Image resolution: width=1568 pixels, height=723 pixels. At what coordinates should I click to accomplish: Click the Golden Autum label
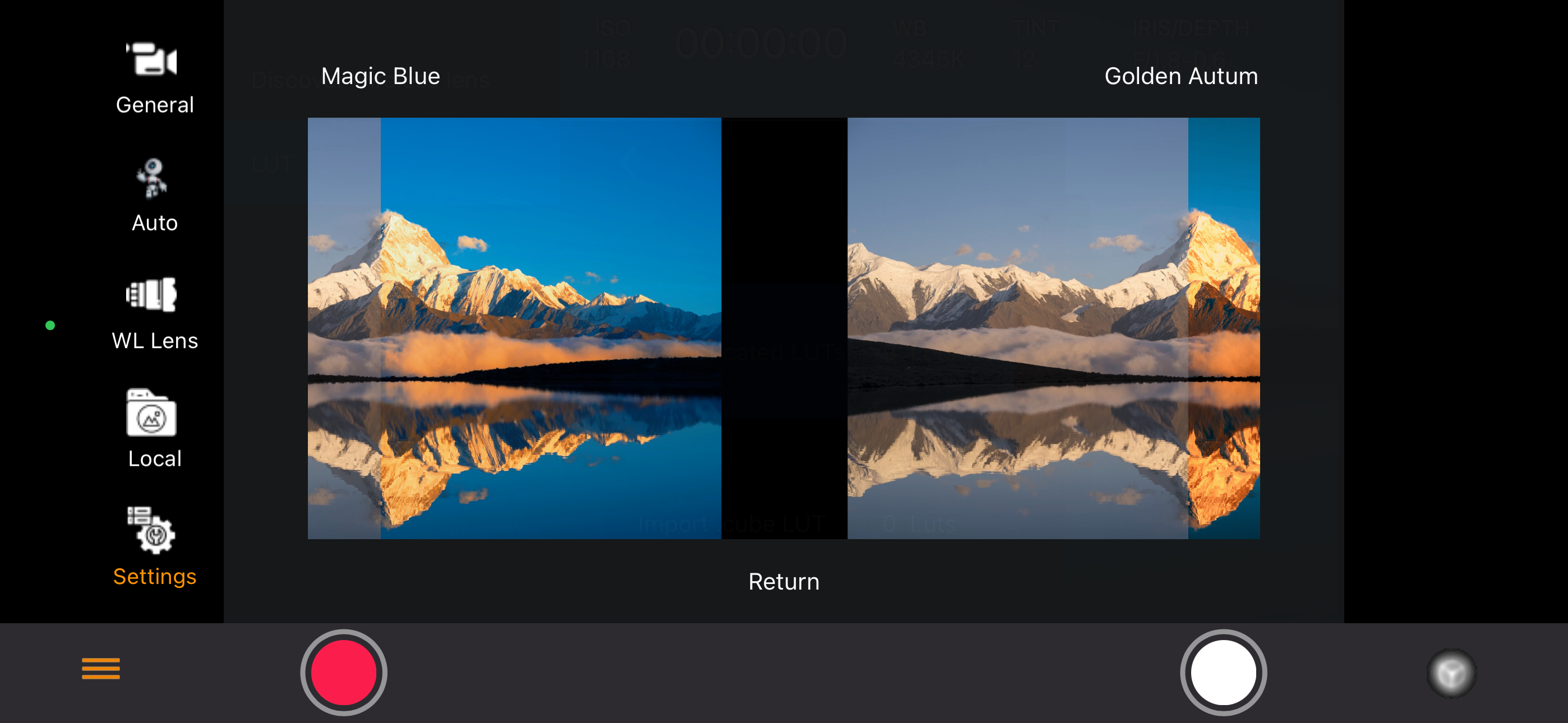coord(1181,76)
